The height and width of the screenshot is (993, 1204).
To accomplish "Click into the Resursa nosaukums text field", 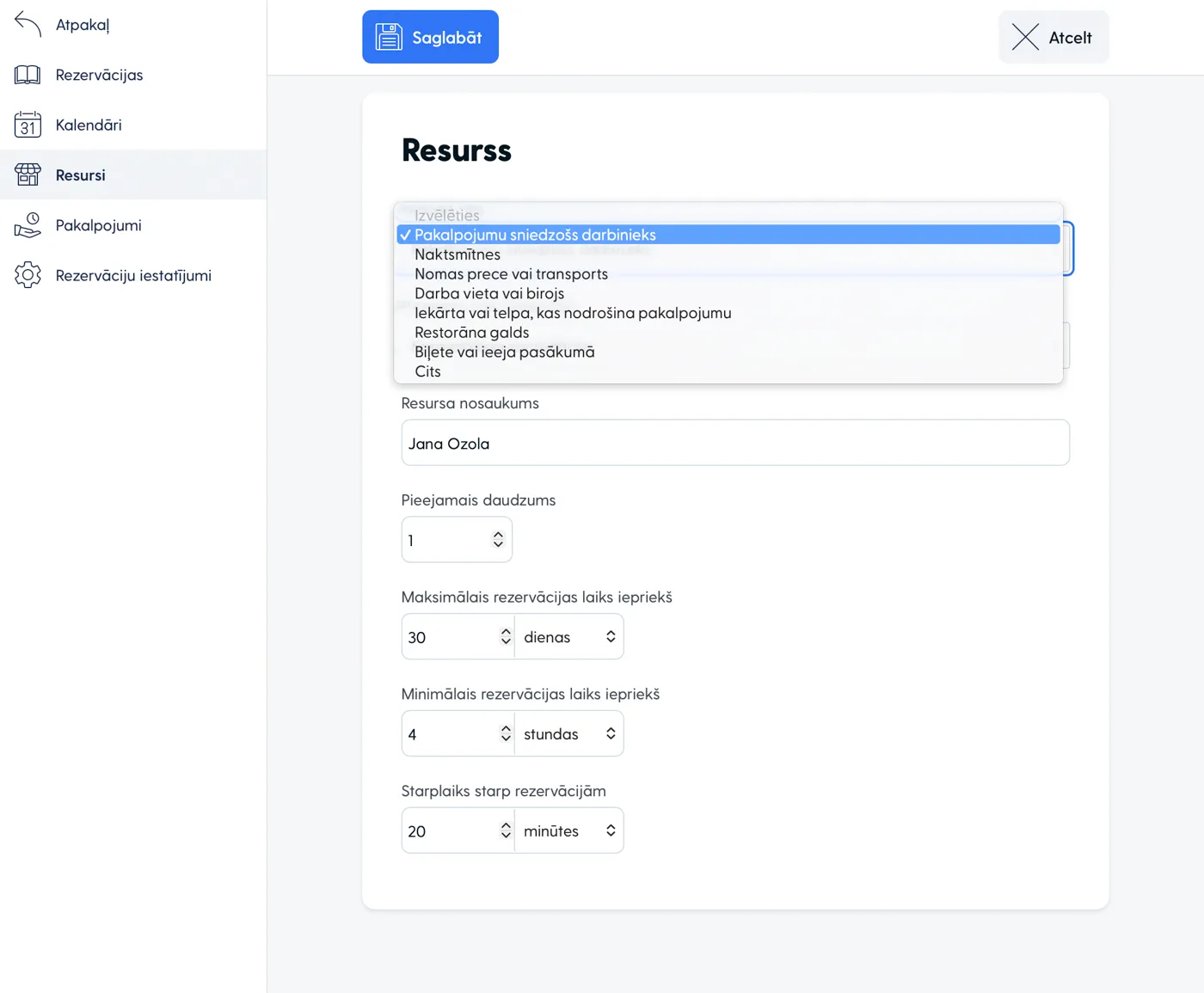I will pos(735,444).
